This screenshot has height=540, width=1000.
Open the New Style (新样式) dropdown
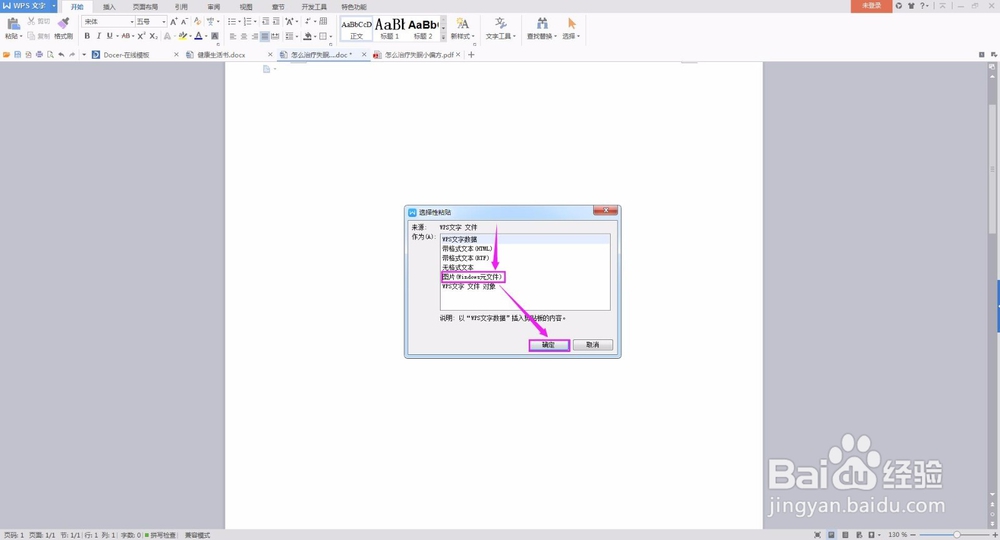[462, 29]
